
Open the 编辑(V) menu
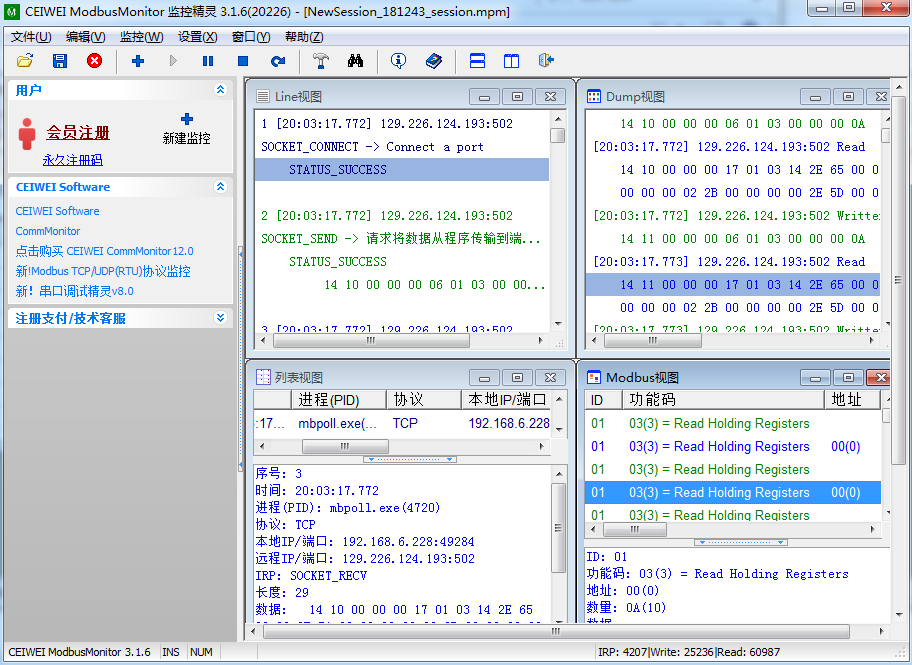(86, 37)
